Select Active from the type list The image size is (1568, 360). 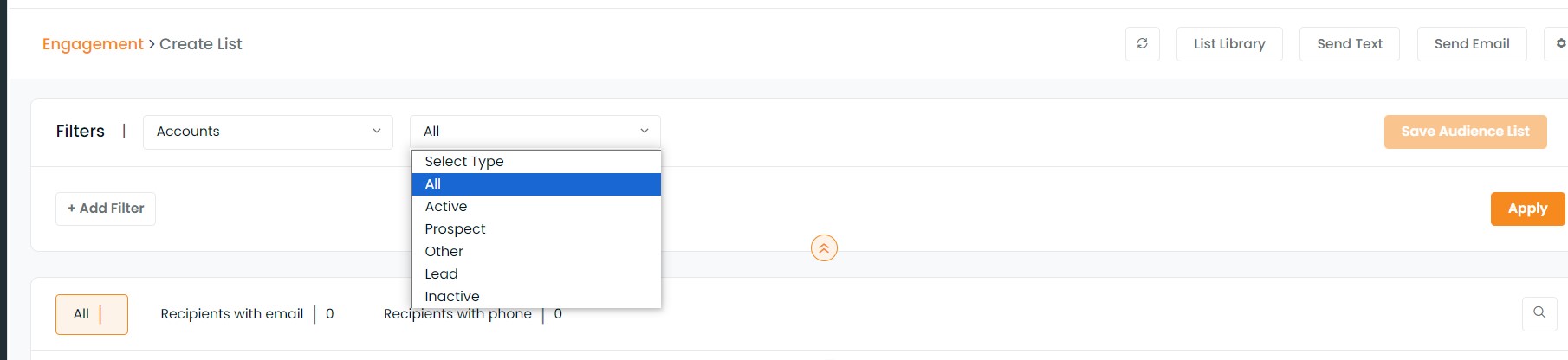536,207
